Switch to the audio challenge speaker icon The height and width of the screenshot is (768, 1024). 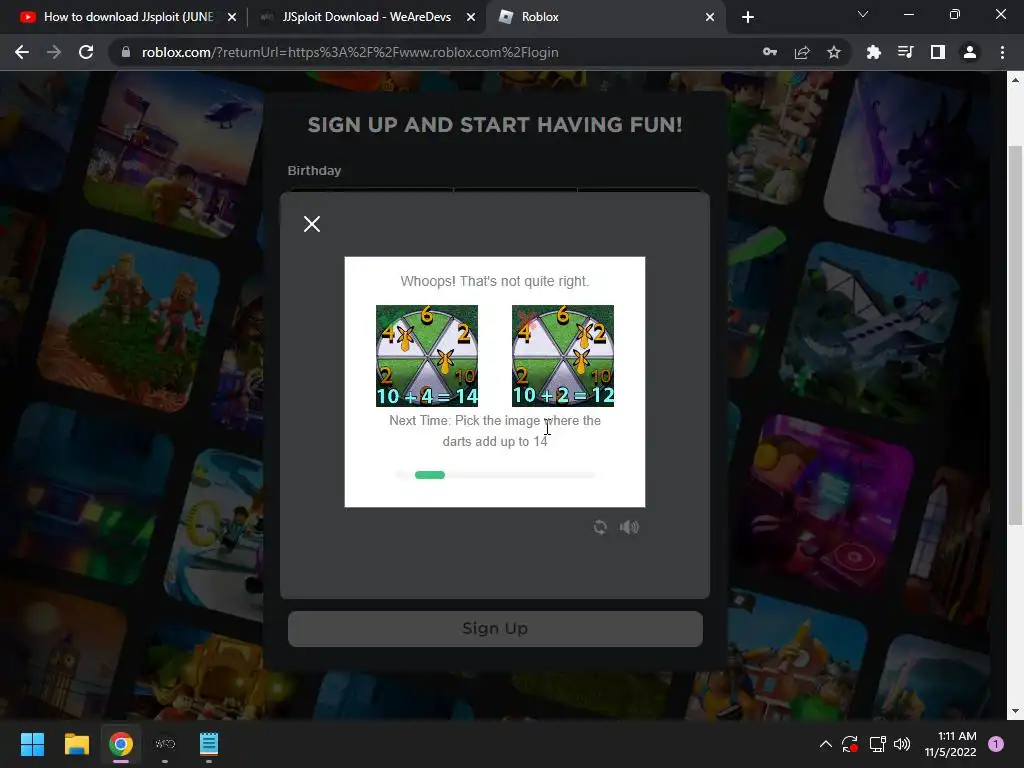tap(629, 527)
